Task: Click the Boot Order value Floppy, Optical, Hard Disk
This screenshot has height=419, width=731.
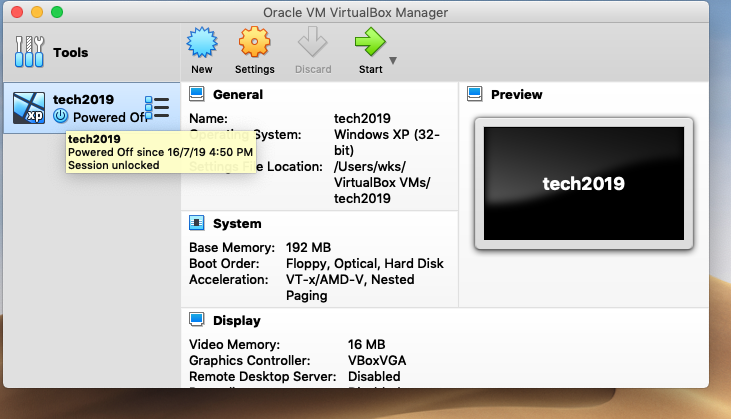Action: 365,264
